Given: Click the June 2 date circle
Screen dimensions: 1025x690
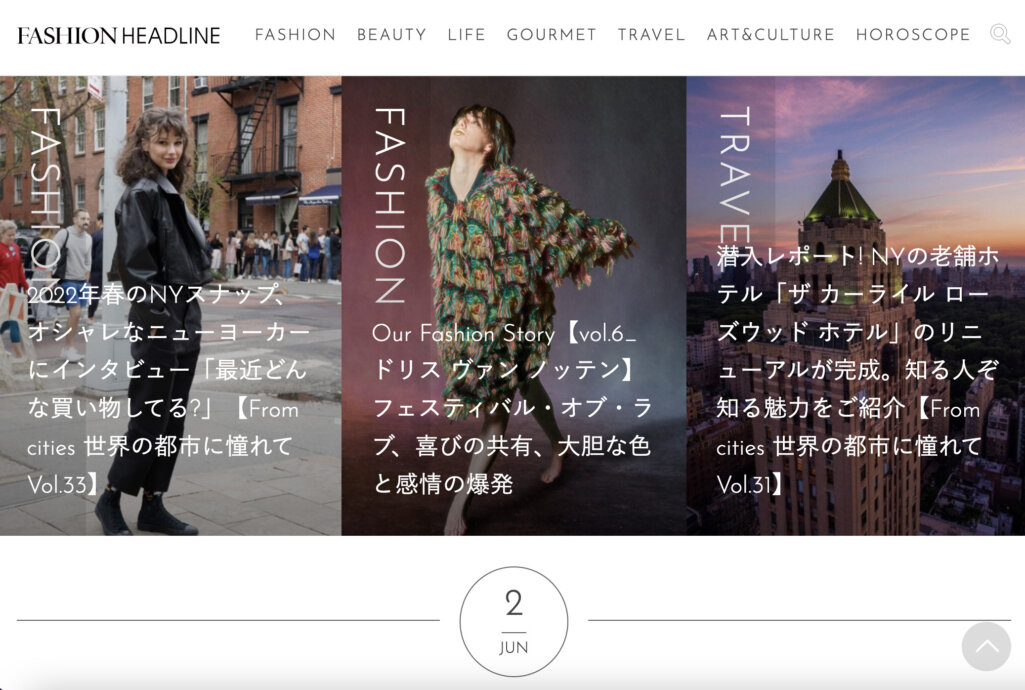Looking at the screenshot, I should click(x=513, y=620).
